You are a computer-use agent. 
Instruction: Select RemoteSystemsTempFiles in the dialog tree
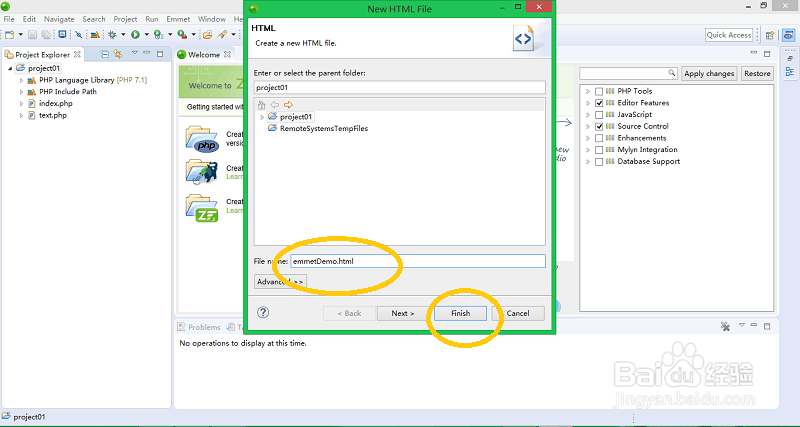point(324,129)
